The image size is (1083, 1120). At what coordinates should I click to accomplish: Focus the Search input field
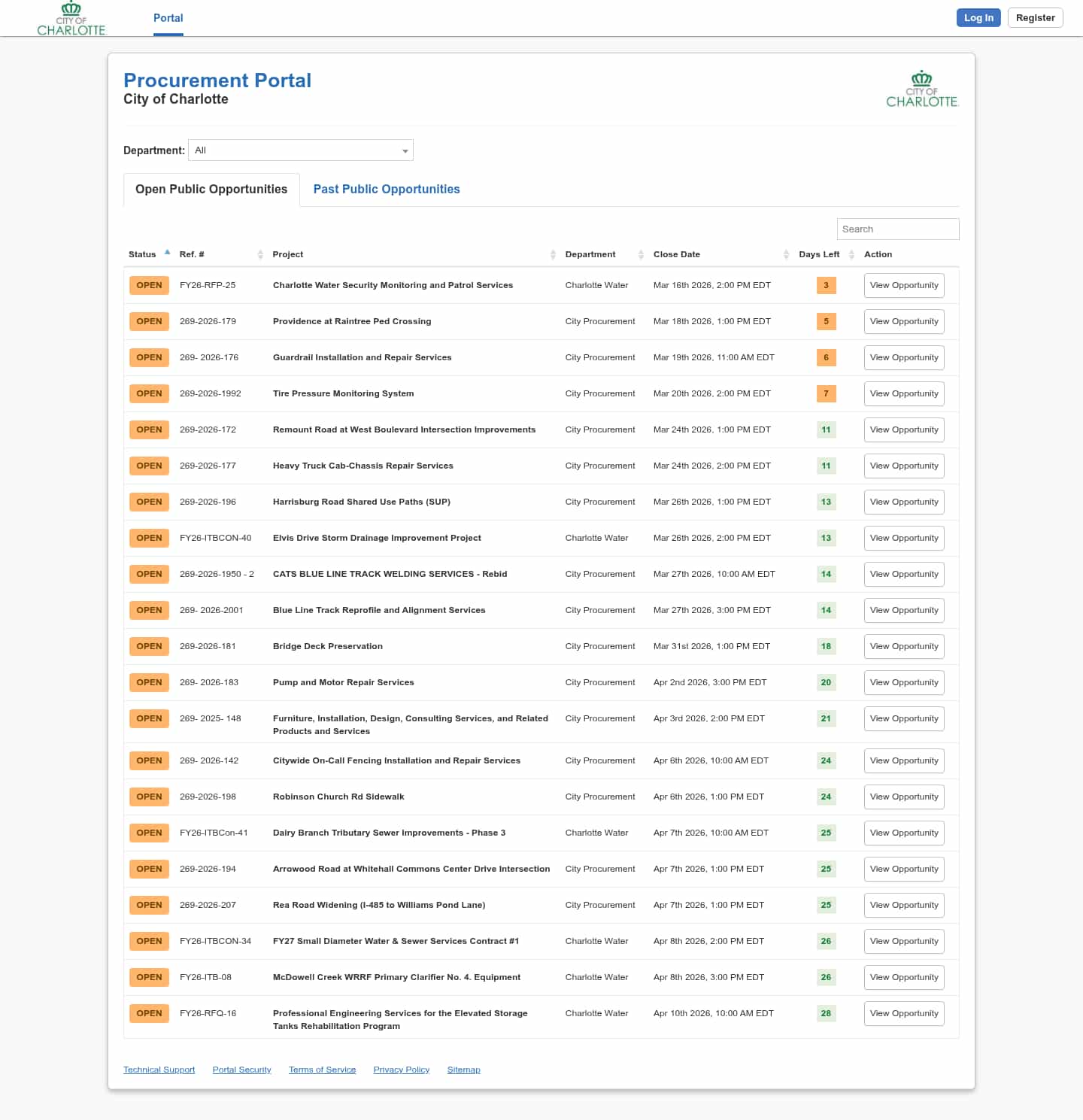(x=897, y=229)
